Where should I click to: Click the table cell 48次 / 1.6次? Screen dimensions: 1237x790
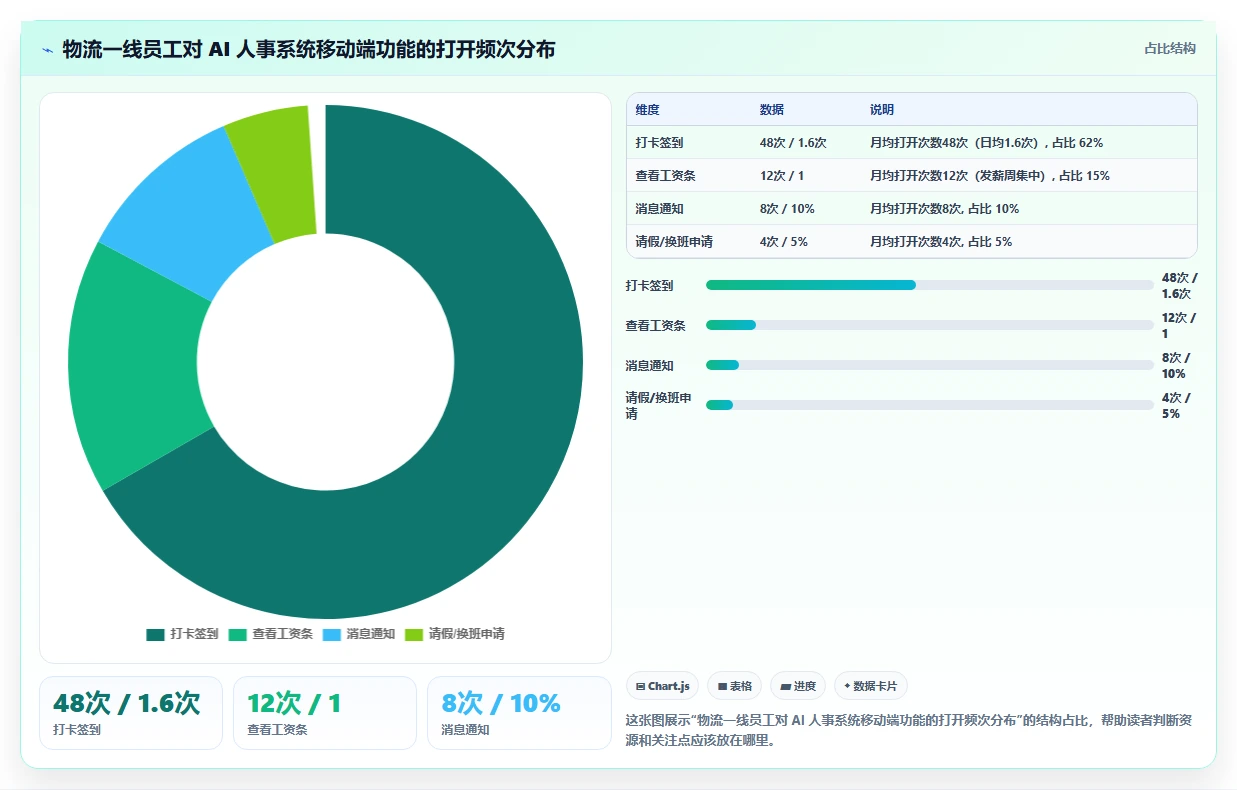pyautogui.click(x=793, y=143)
